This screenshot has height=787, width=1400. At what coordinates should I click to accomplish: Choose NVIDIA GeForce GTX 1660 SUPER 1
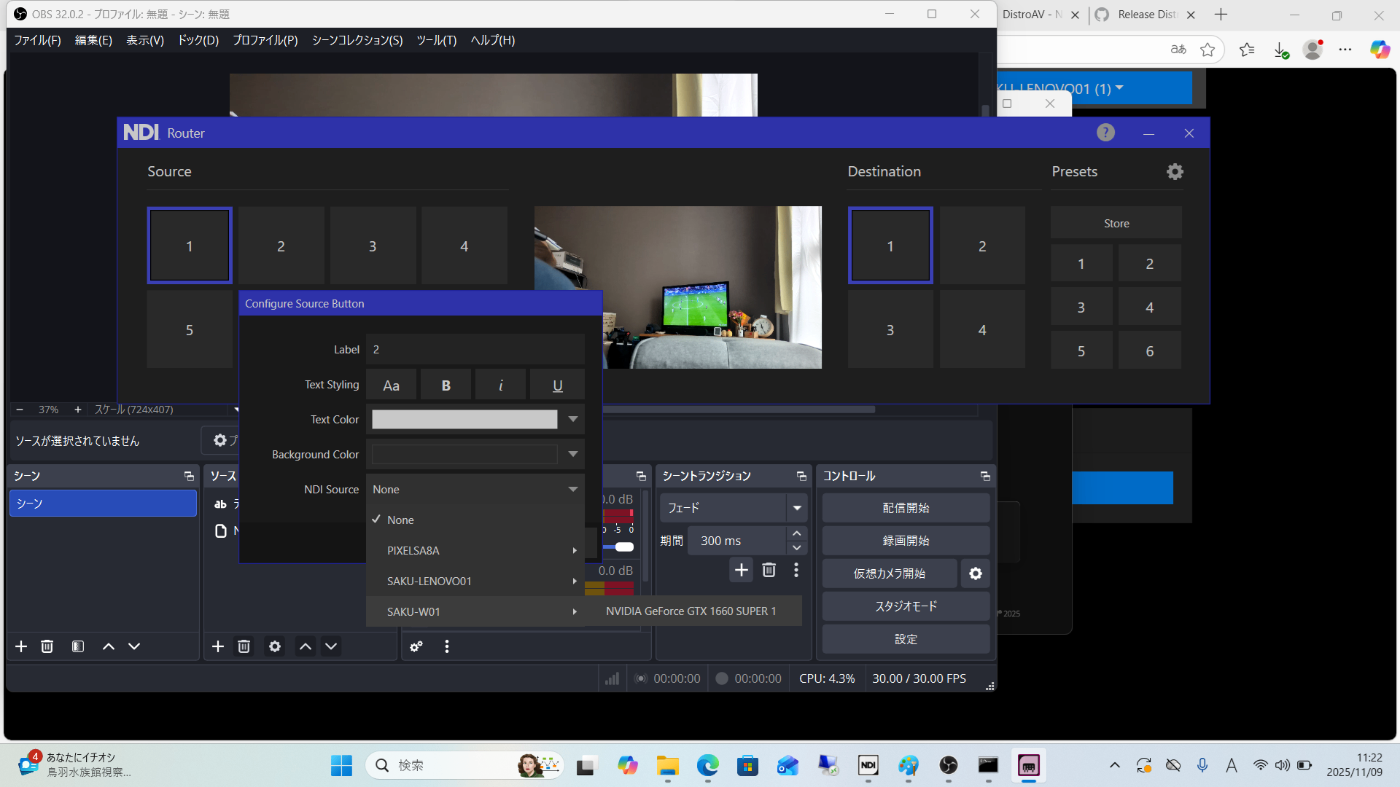pos(691,611)
